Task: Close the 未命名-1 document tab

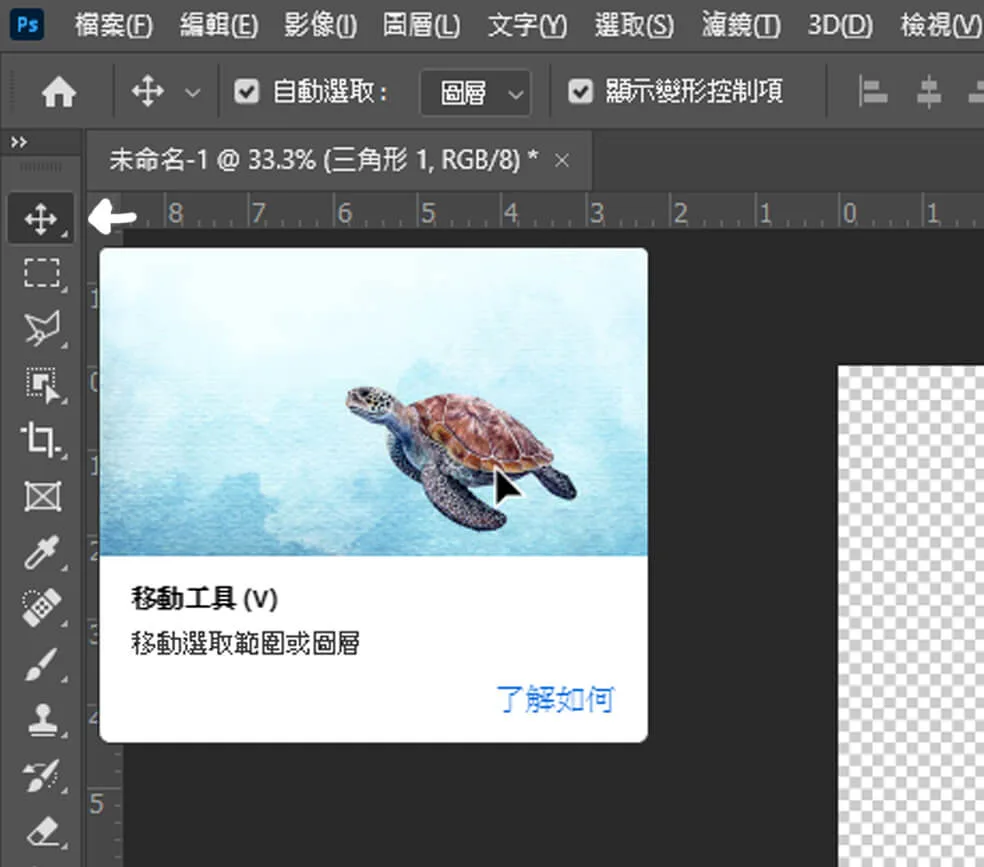Action: click(x=562, y=161)
